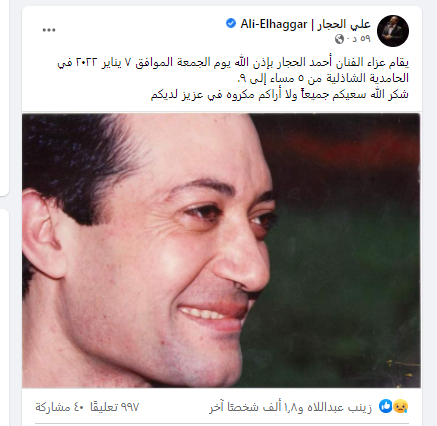
Task: Click the blue verified badge icon
Action: pos(231,24)
